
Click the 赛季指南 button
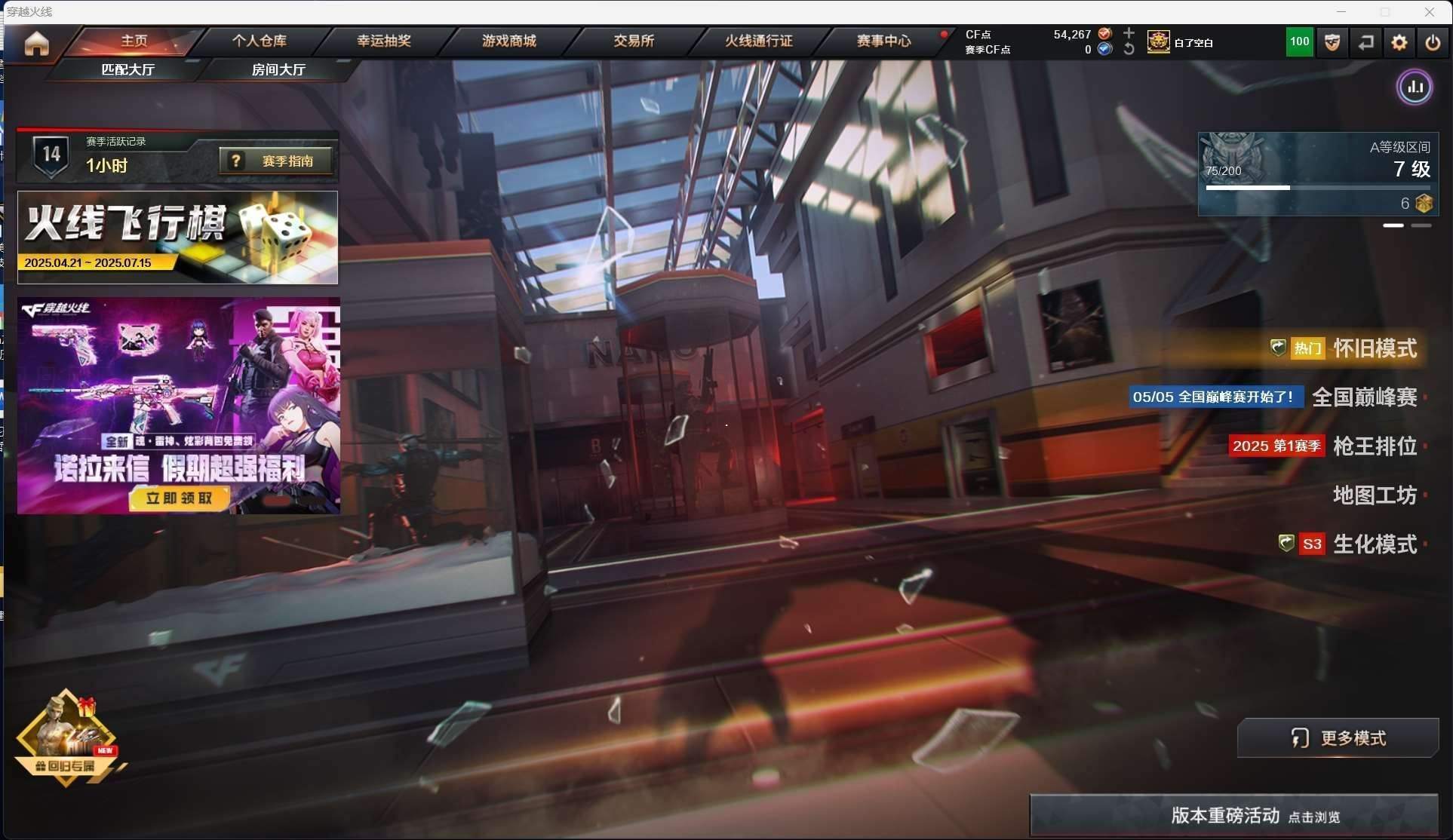tap(276, 161)
